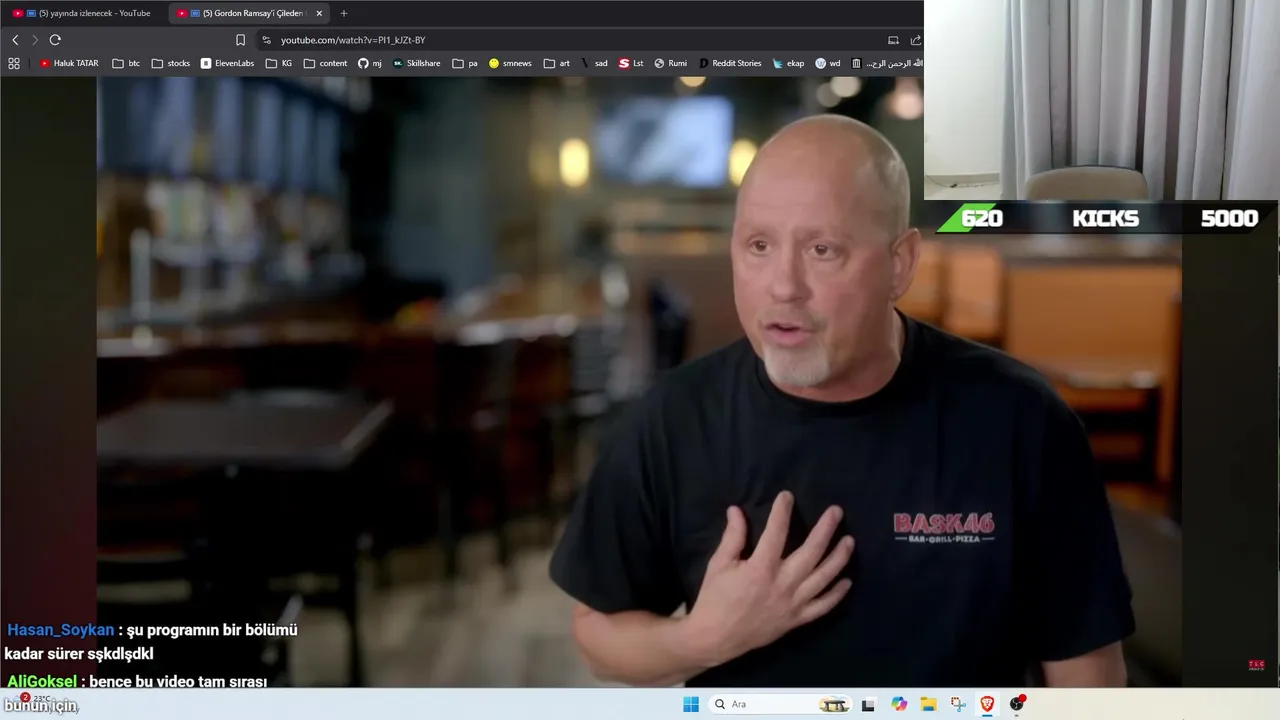This screenshot has height=720, width=1280.
Task: Expand the pa bookmark folder
Action: pos(465,63)
